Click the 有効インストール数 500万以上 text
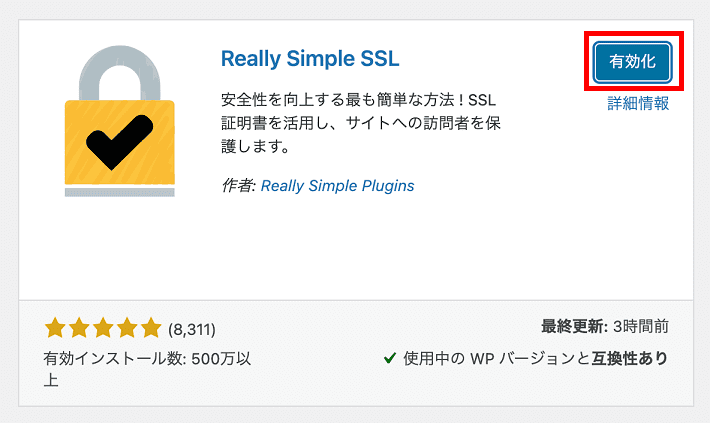Image resolution: width=710 pixels, height=423 pixels. tap(147, 369)
